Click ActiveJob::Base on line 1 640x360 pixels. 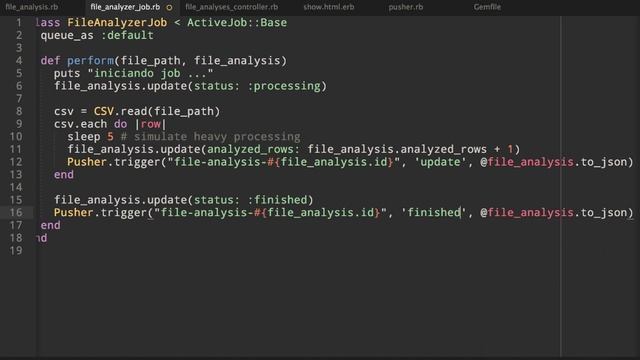(237, 22)
